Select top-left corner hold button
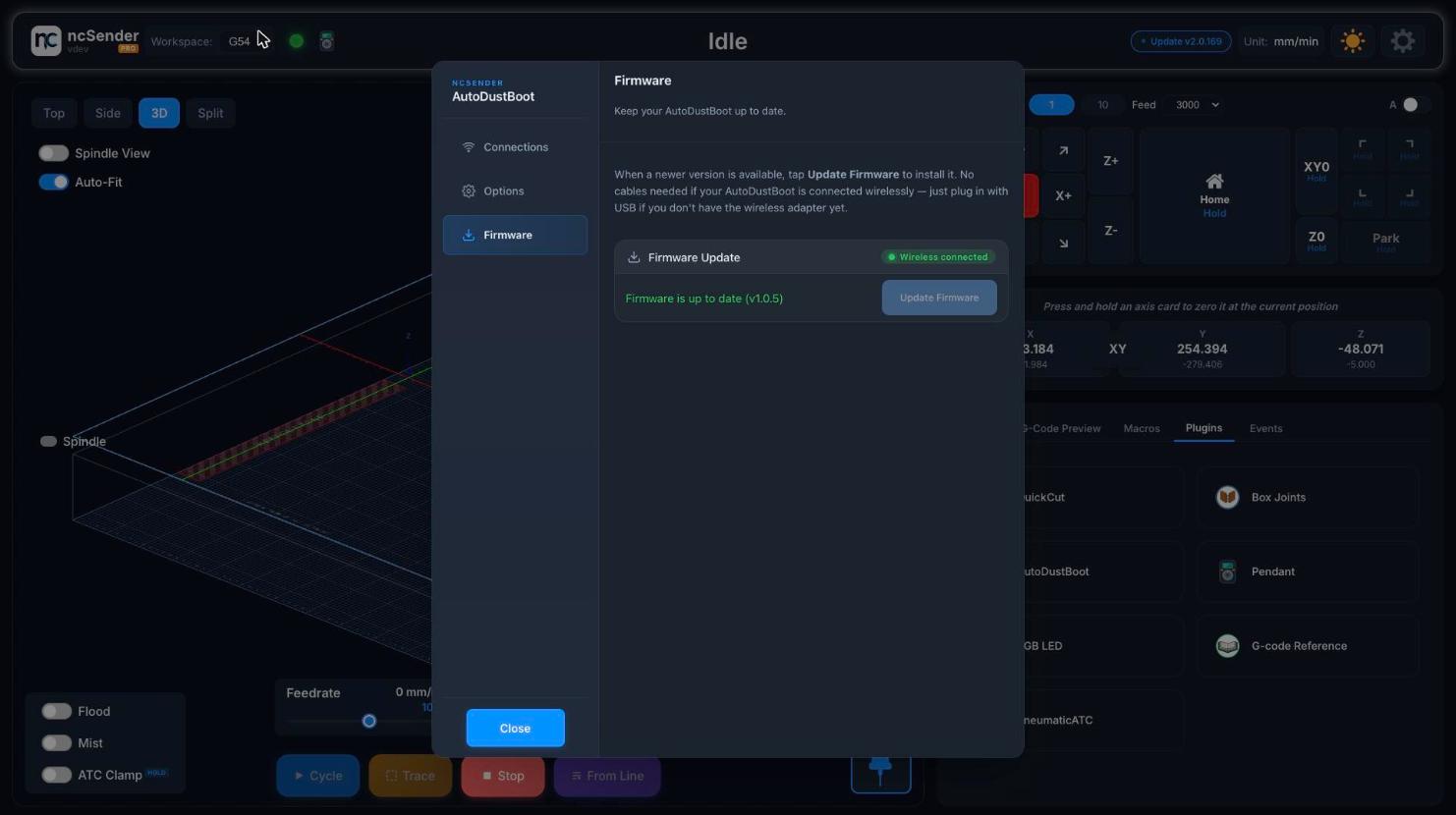Image resolution: width=1456 pixels, height=815 pixels. point(1363,148)
